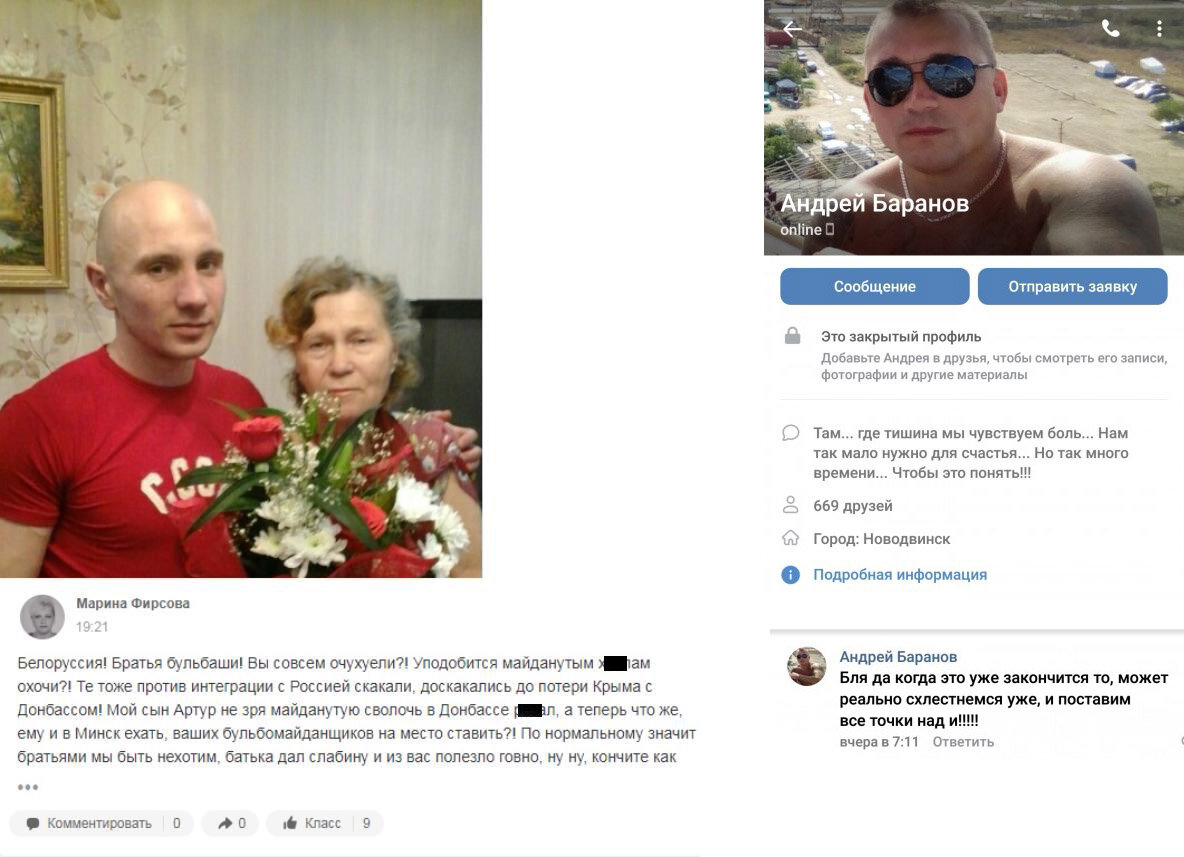This screenshot has width=1184, height=857.
Task: Tap the friends count person icon
Action: click(791, 504)
